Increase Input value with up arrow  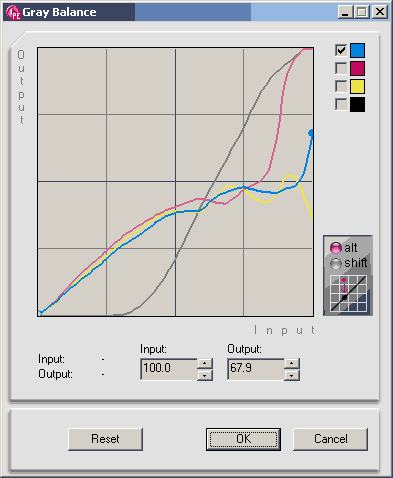point(205,363)
